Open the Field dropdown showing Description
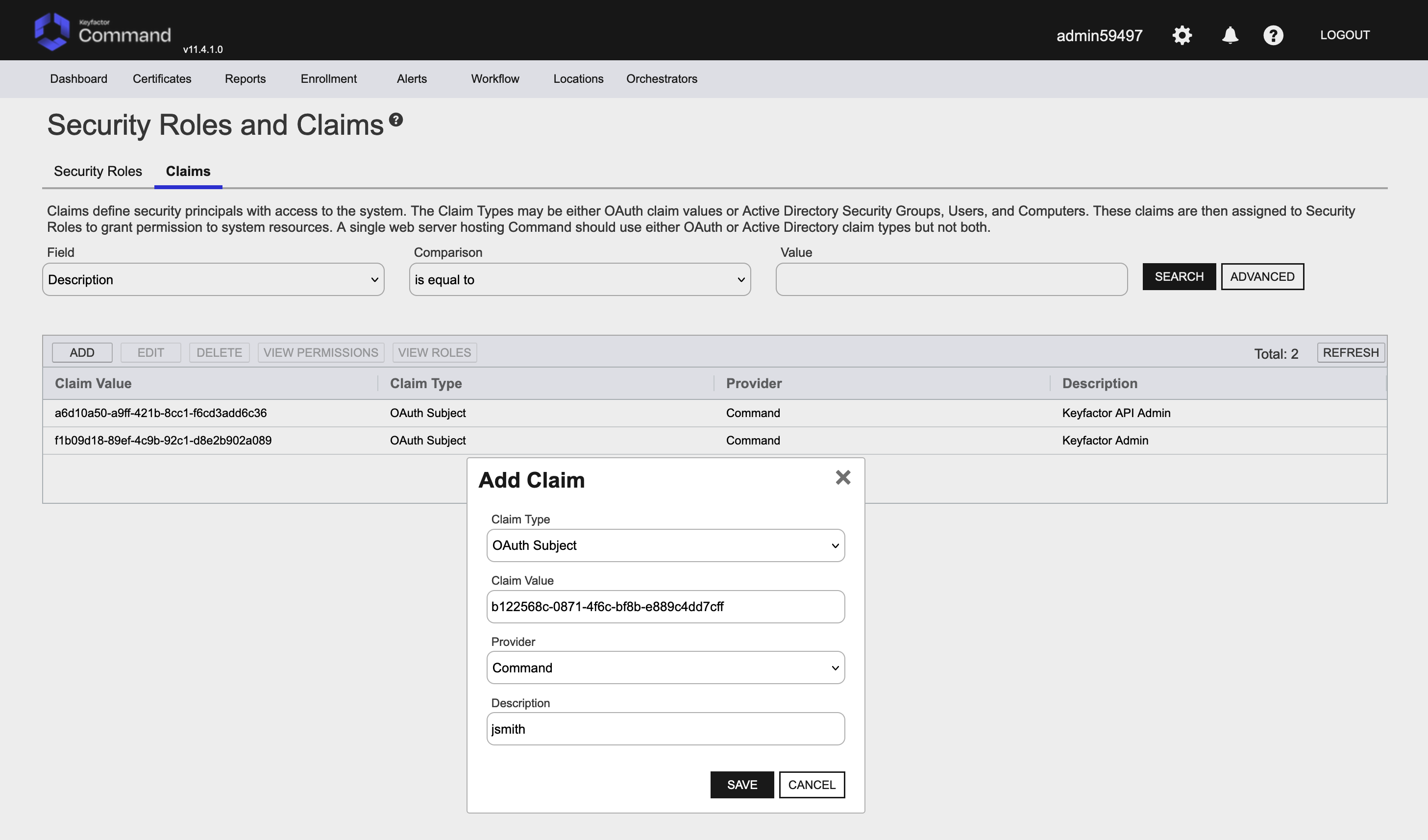The width and height of the screenshot is (1428, 840). [213, 279]
